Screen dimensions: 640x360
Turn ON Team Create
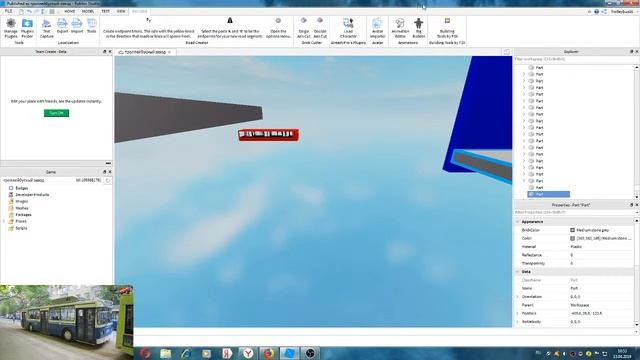tap(56, 113)
